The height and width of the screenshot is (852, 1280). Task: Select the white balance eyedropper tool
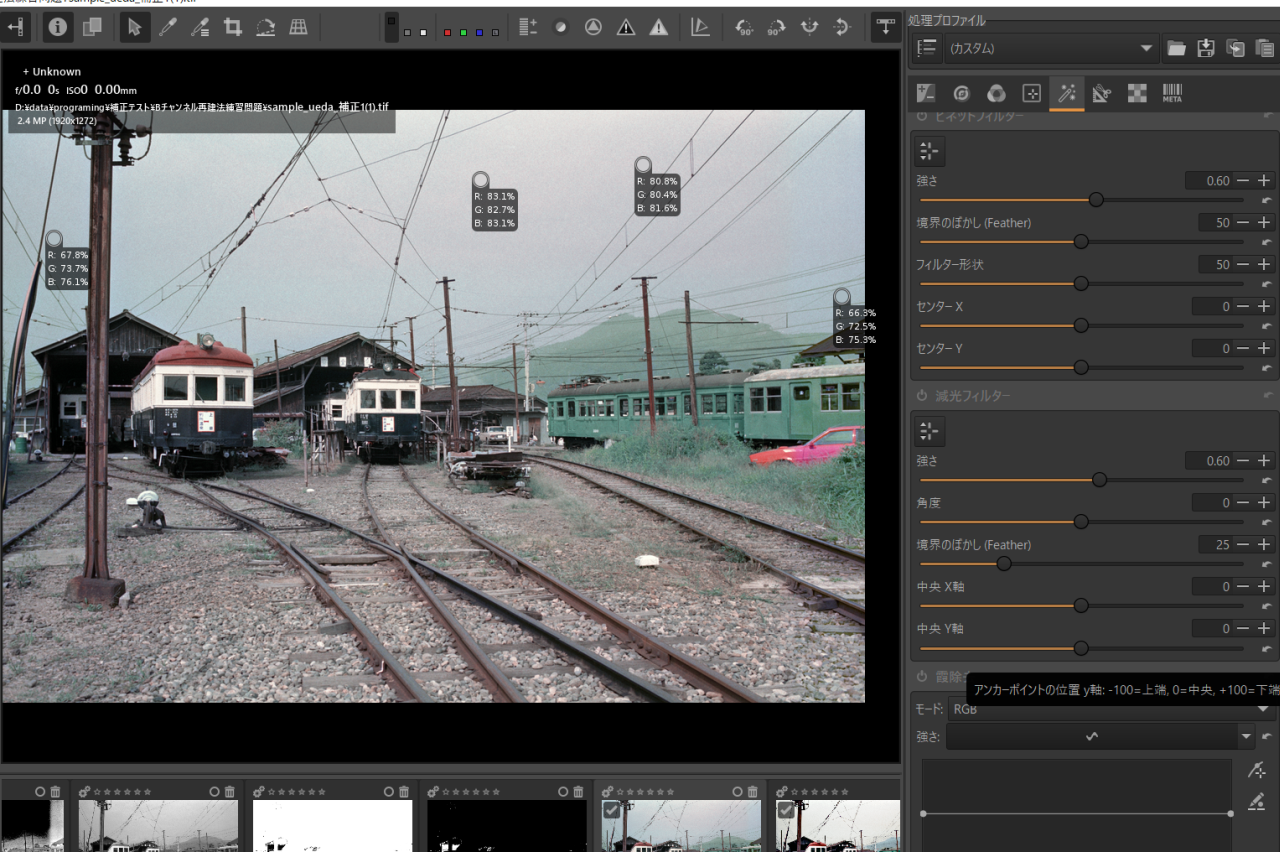point(167,28)
